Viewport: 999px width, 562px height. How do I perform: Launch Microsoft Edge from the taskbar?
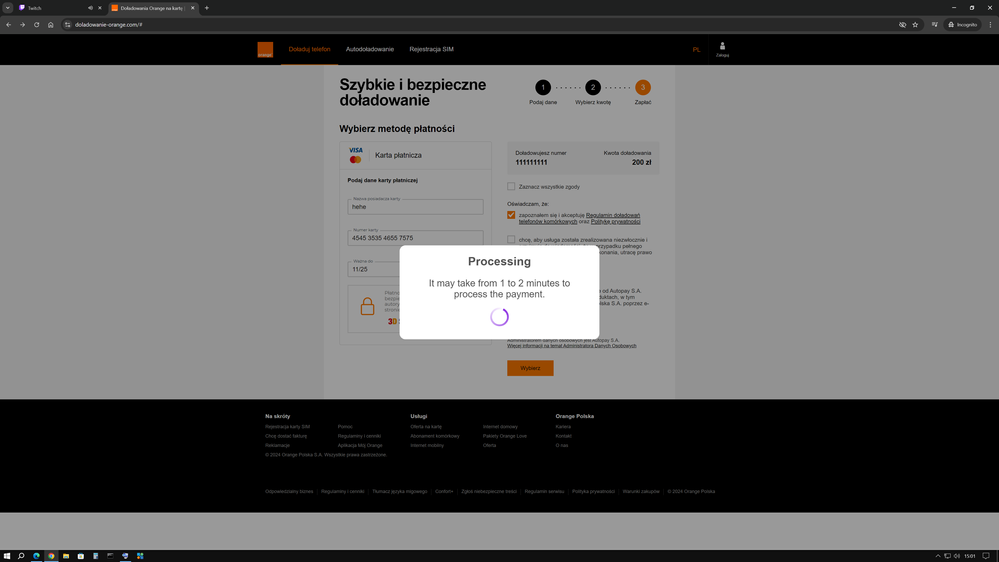[36, 556]
